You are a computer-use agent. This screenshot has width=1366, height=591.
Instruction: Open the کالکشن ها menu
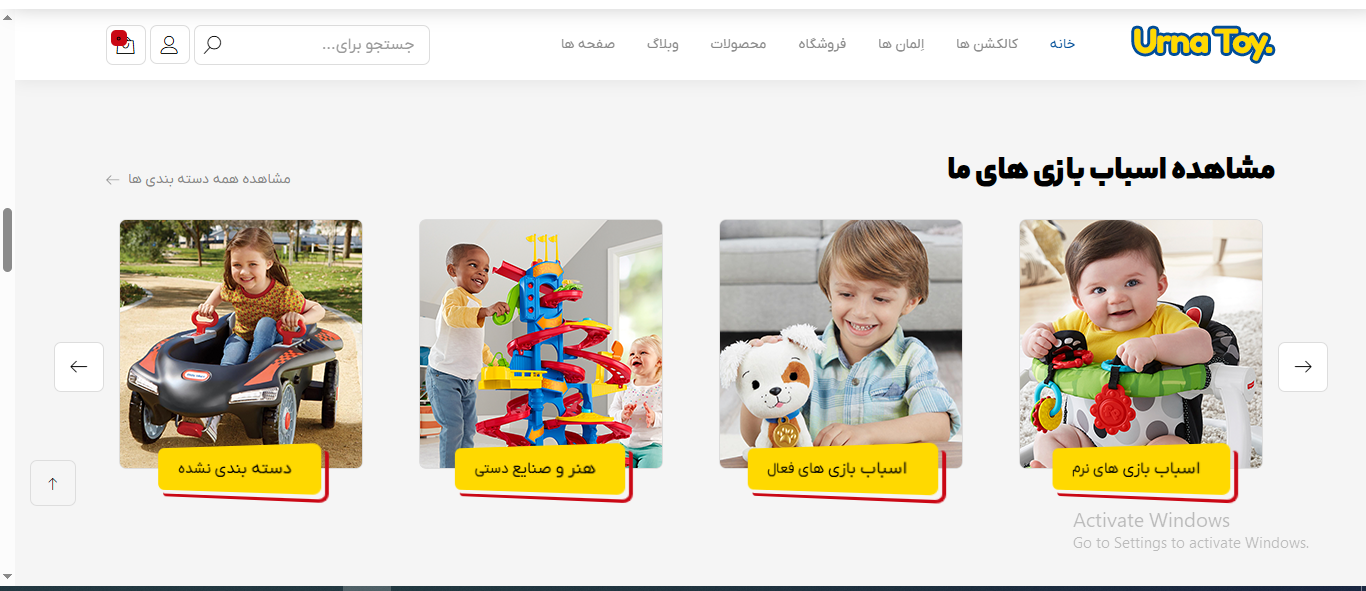coord(987,44)
